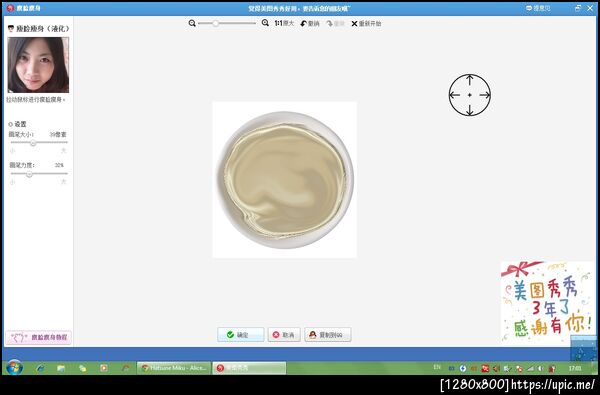Click the EN language indicator in the tray
This screenshot has height=395, width=600.
tap(437, 367)
